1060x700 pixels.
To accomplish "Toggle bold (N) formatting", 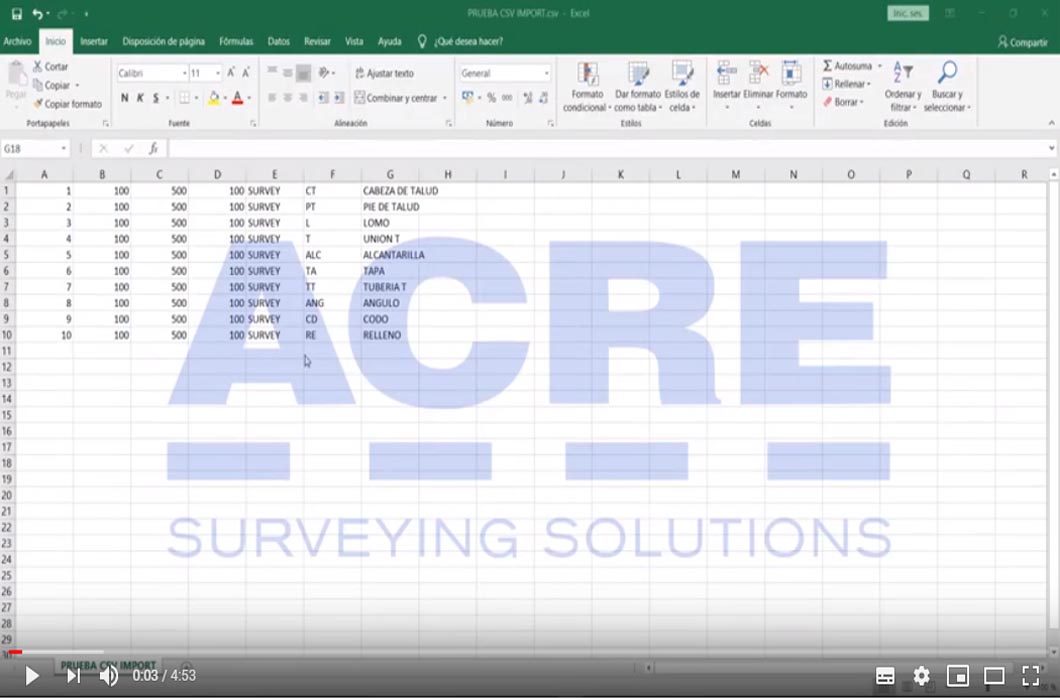I will [124, 98].
